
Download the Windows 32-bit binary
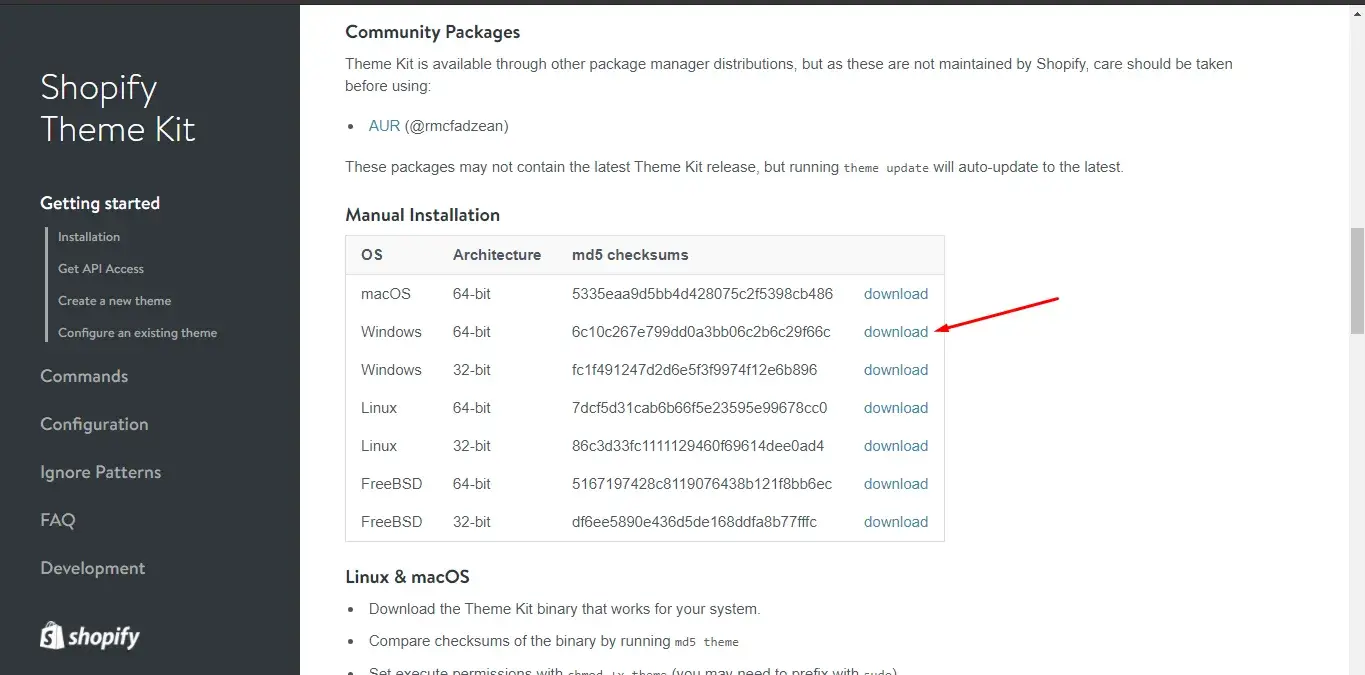pyautogui.click(x=895, y=370)
